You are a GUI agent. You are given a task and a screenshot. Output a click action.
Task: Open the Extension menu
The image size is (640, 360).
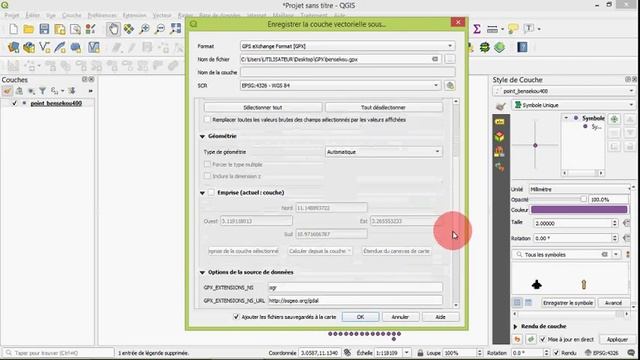tap(134, 15)
